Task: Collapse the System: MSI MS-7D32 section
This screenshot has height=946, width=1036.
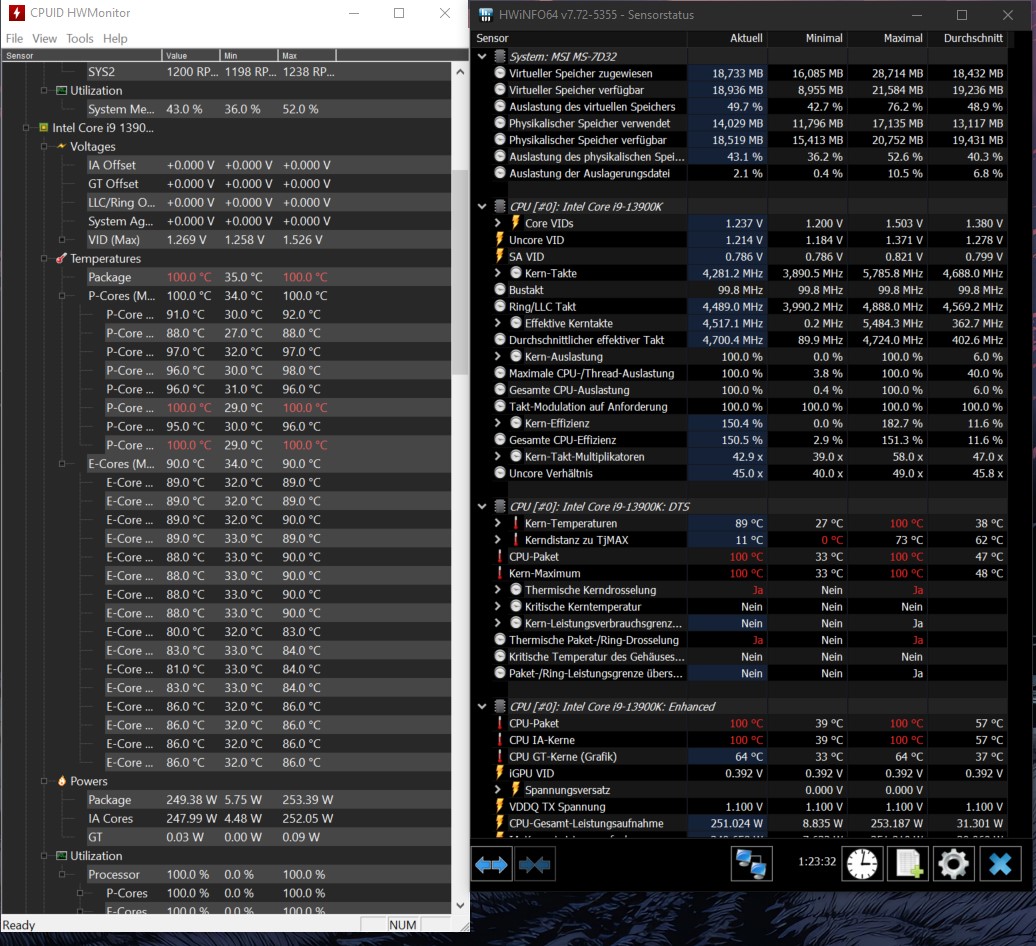Action: (482, 56)
